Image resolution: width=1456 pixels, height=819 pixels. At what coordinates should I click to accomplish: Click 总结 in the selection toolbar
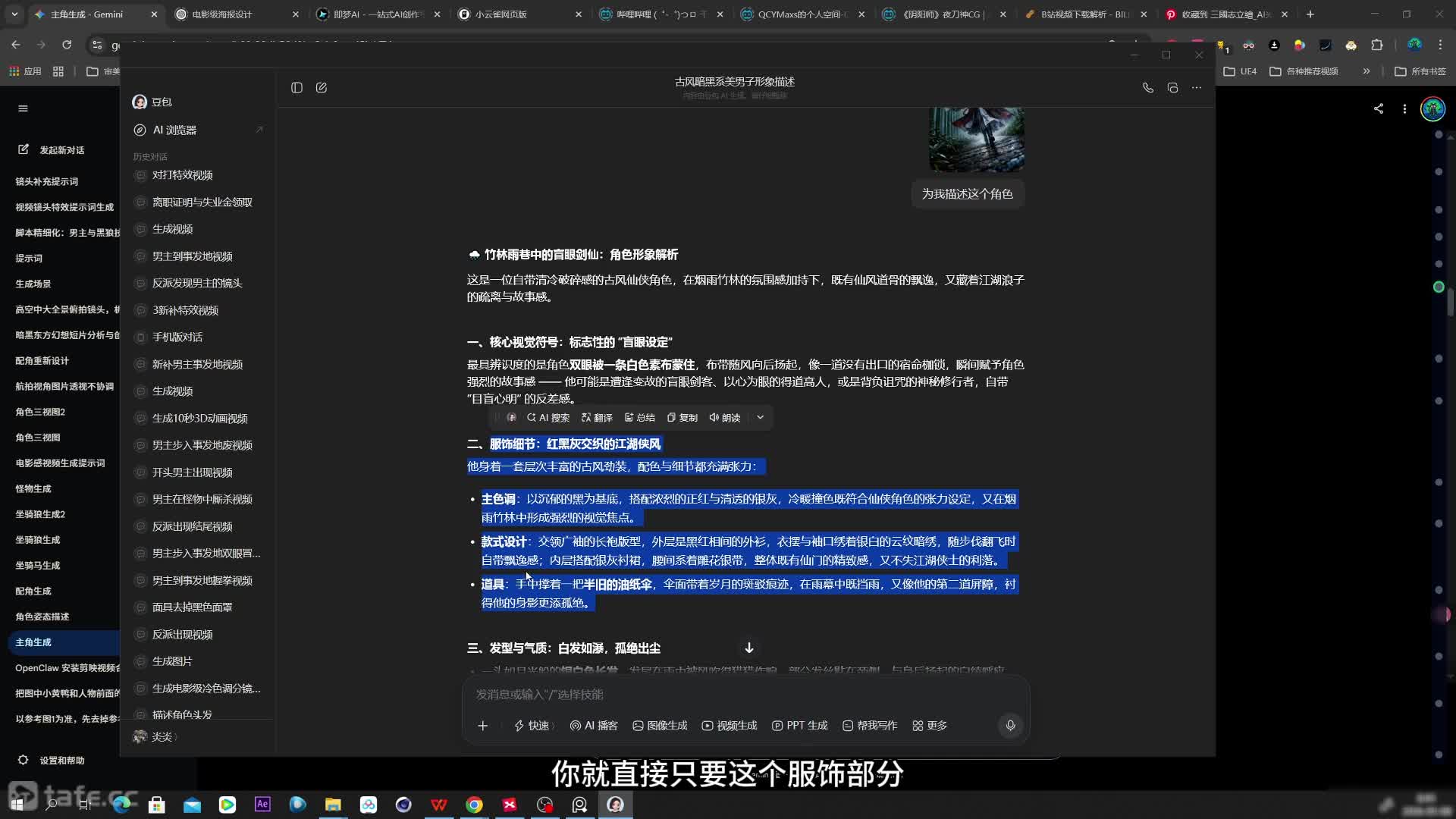click(639, 418)
